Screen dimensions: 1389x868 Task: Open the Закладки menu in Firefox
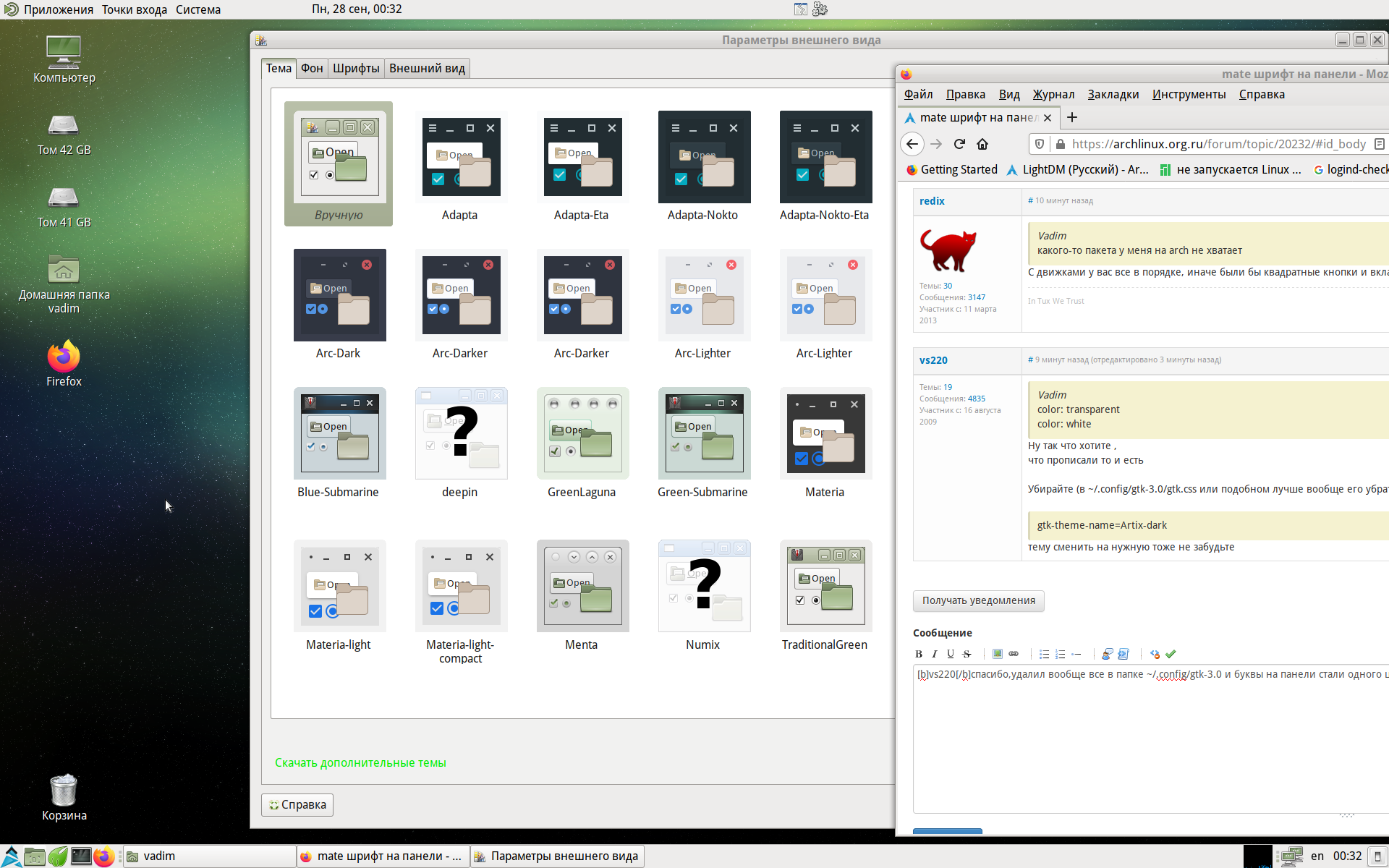pyautogui.click(x=1113, y=95)
